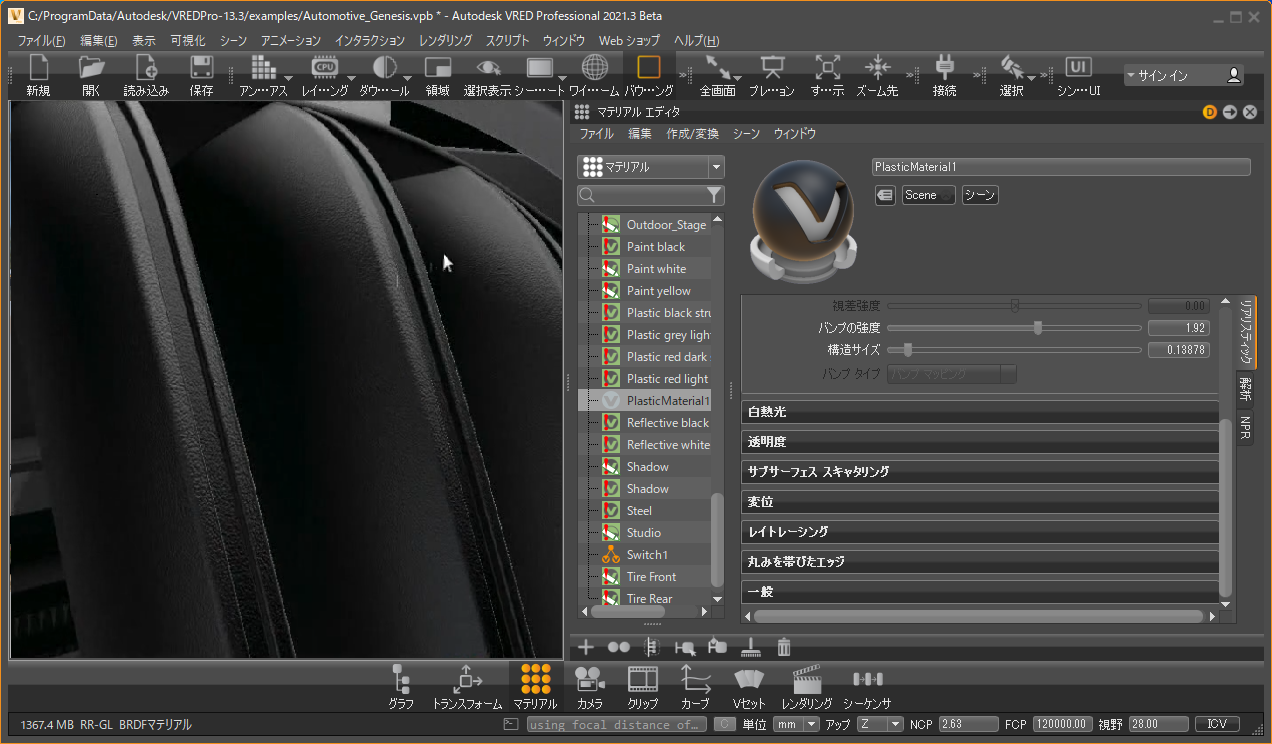
Task: Click the selection display (選択表示) eye icon
Action: tap(488, 68)
